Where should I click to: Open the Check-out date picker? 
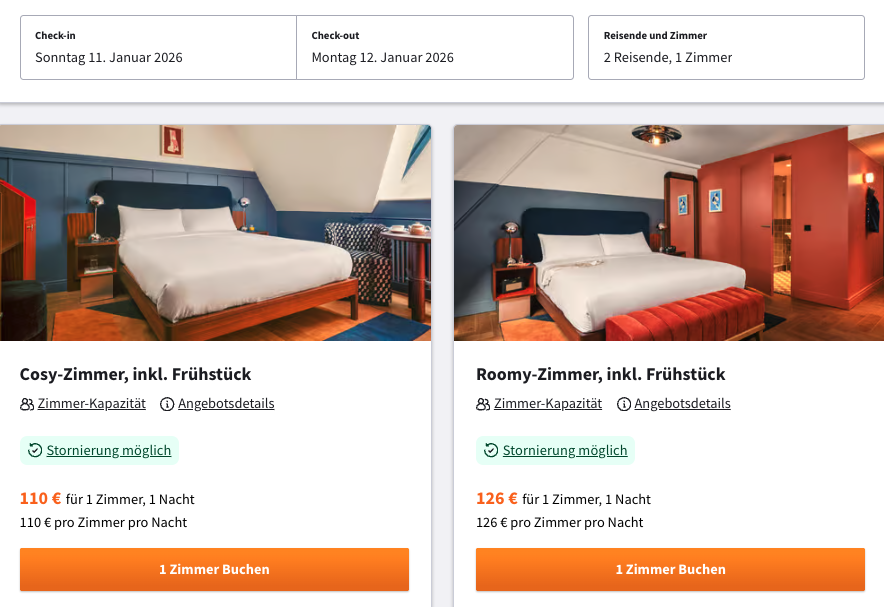pos(435,47)
